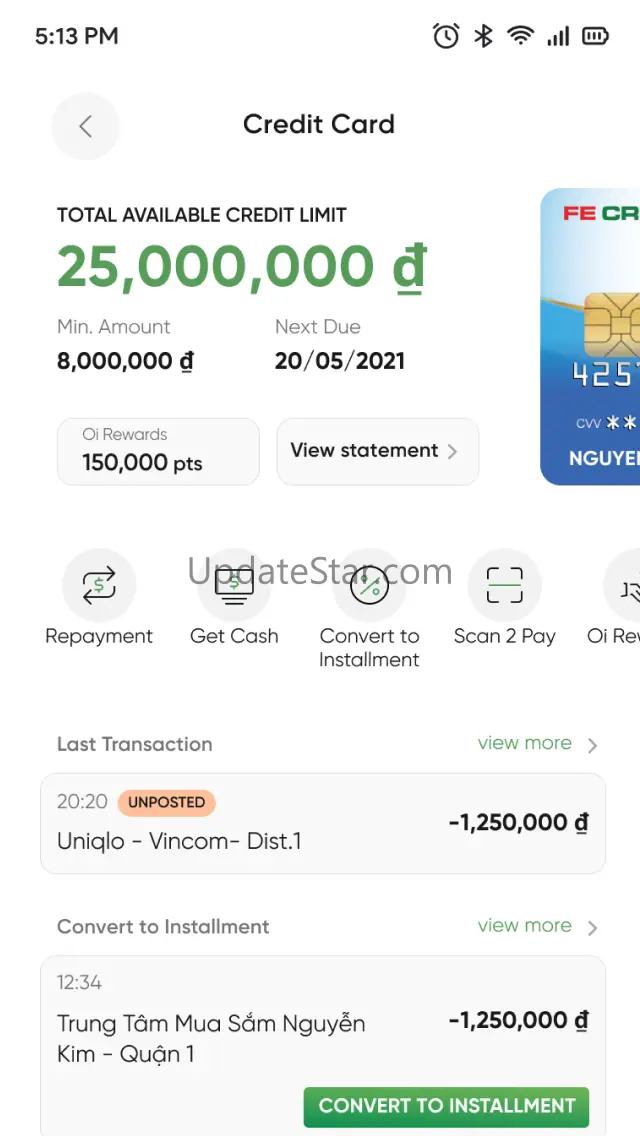Tap the battery status icon
Image resolution: width=640 pixels, height=1136 pixels.
(595, 36)
